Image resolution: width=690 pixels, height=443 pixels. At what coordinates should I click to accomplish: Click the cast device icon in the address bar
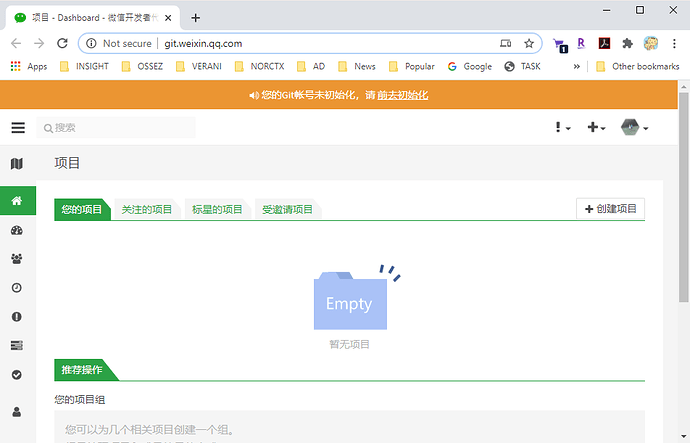[506, 43]
